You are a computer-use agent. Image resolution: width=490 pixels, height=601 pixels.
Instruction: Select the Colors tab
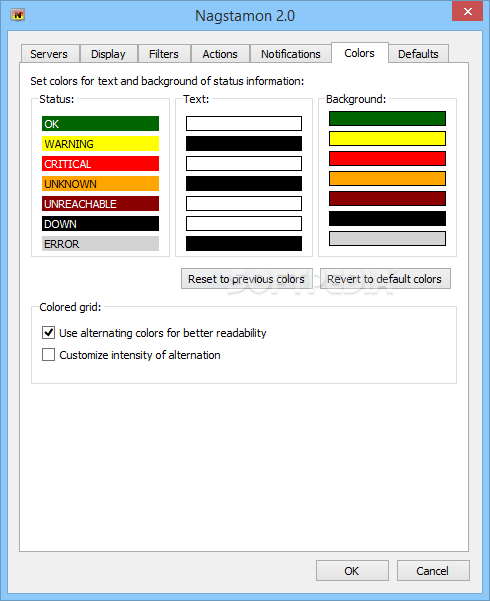point(360,53)
